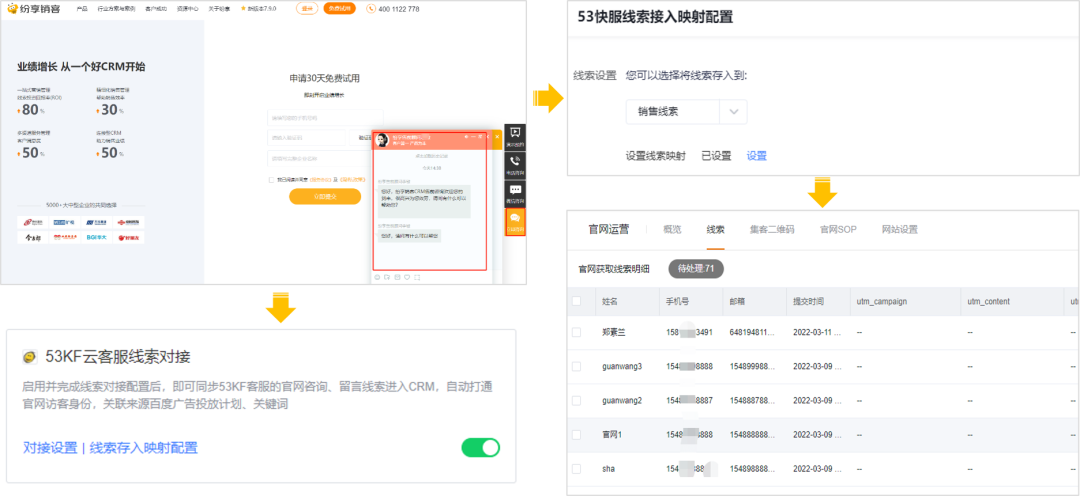Switch to the 线索 tab
The image size is (1080, 496).
715,229
